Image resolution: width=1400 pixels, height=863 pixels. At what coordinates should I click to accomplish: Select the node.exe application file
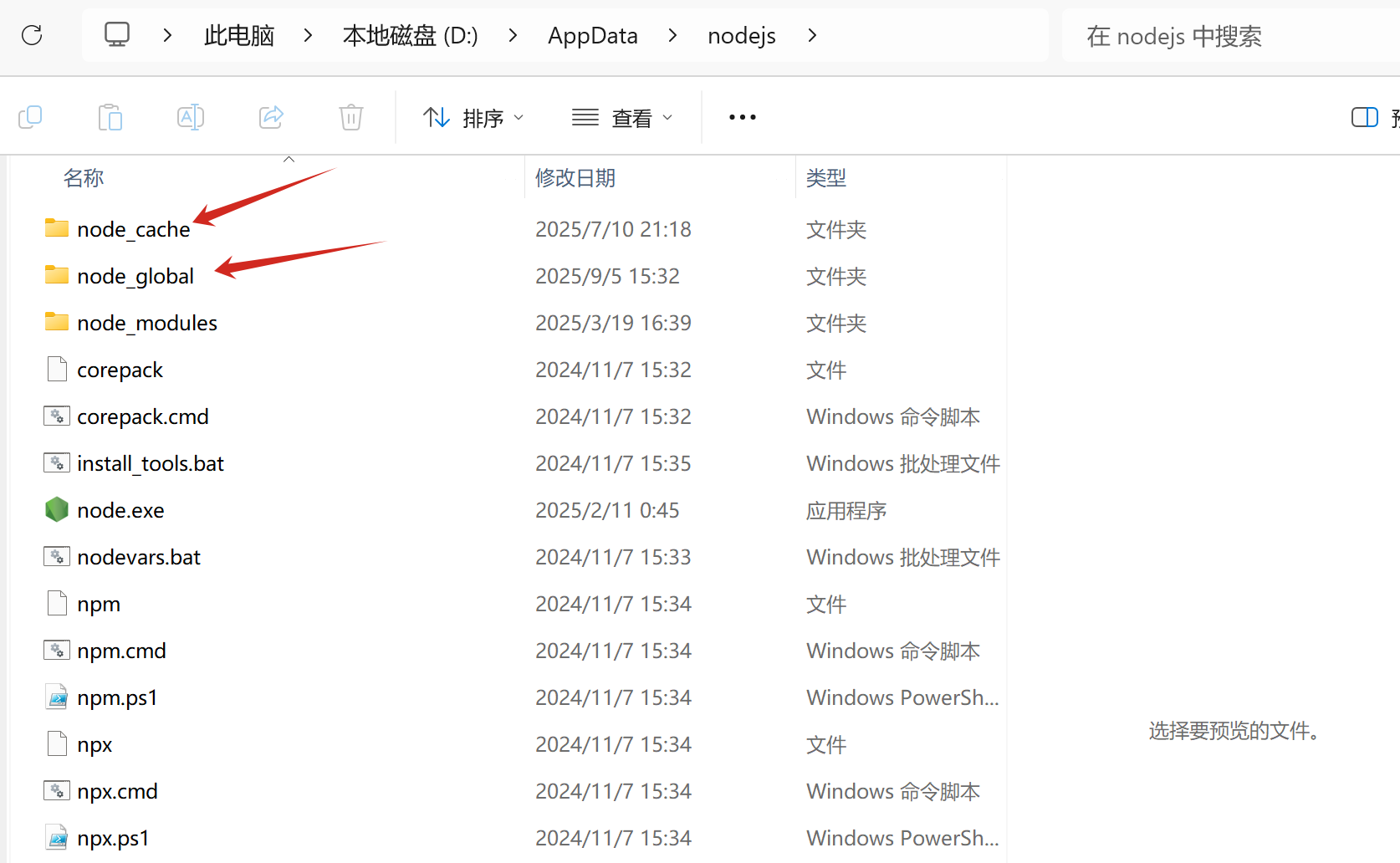[x=120, y=510]
